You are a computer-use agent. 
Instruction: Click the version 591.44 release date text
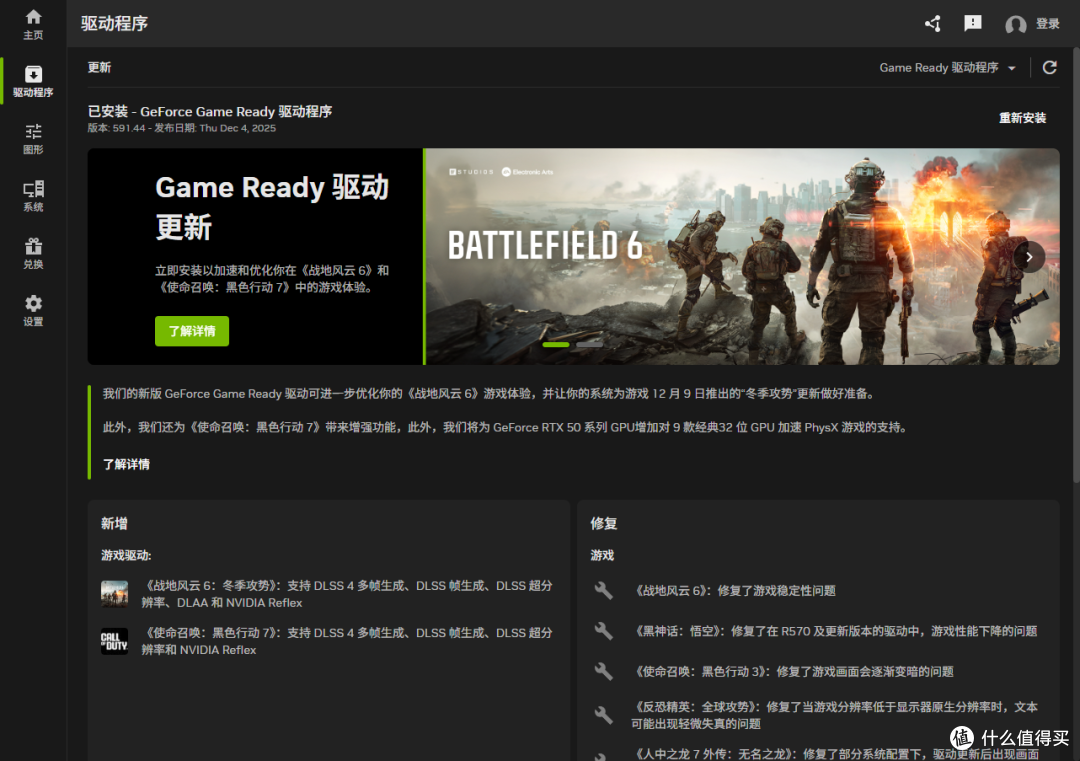[x=181, y=128]
